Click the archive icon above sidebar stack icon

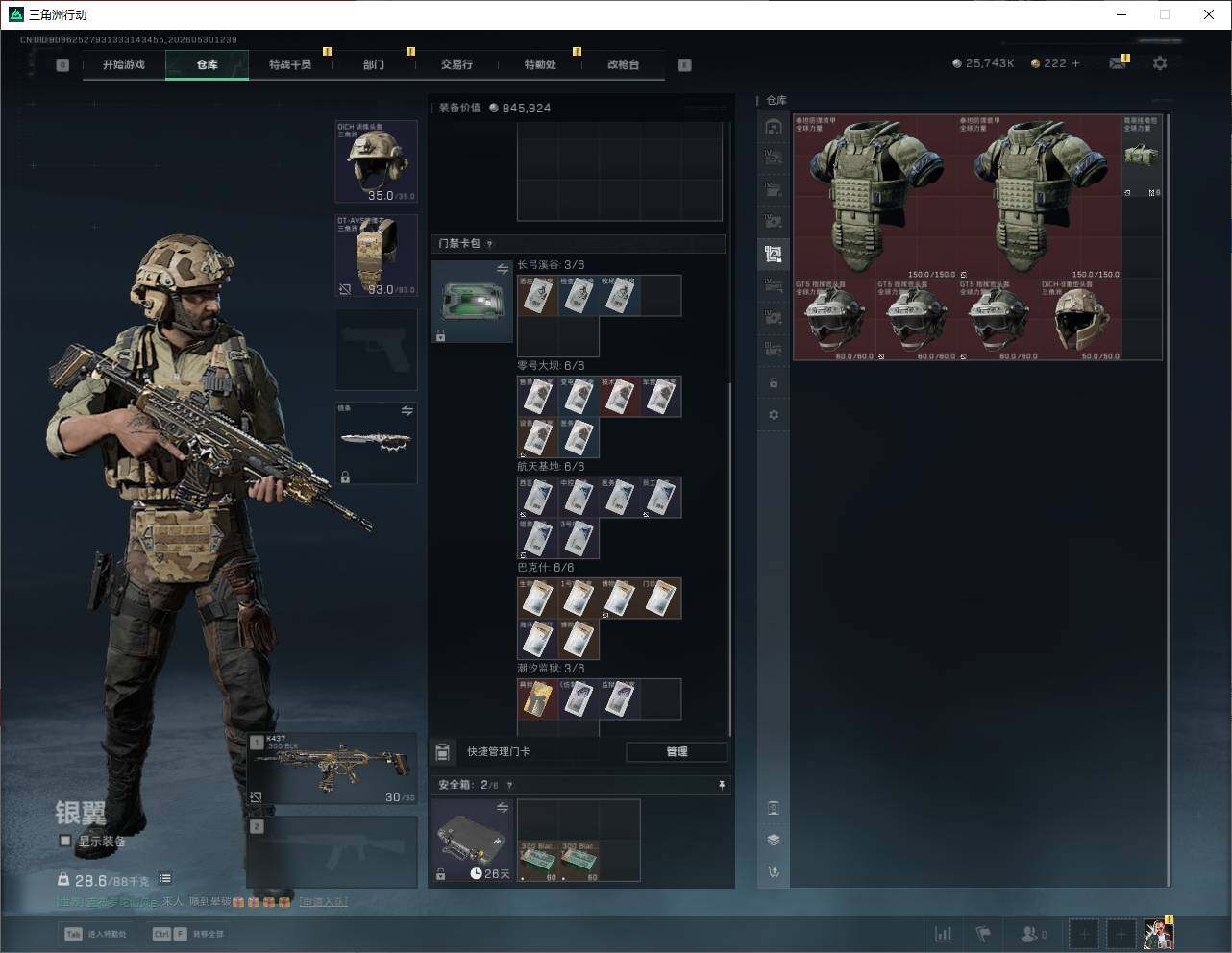(x=774, y=808)
